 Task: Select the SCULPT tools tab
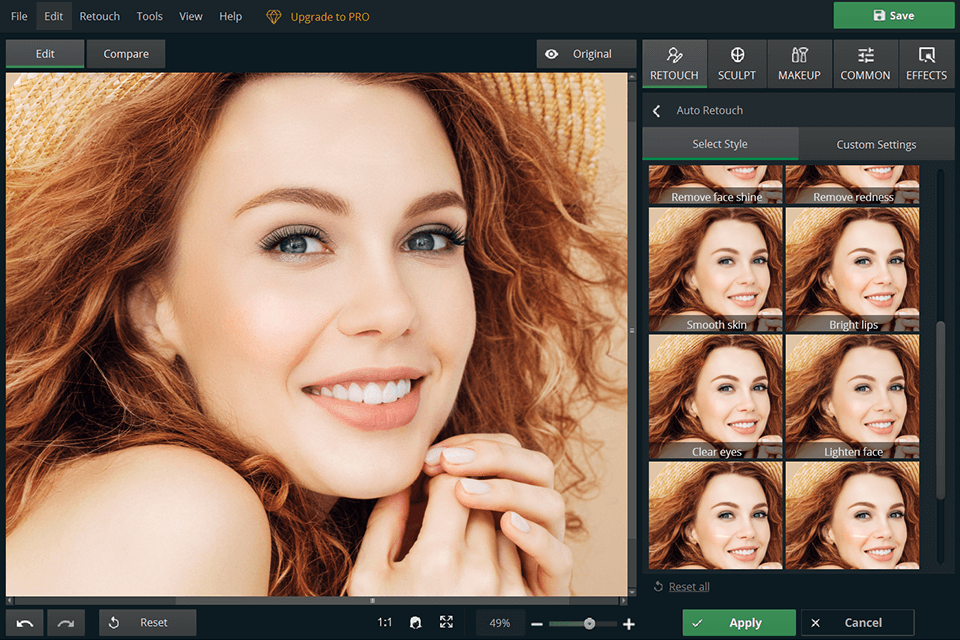(x=737, y=64)
